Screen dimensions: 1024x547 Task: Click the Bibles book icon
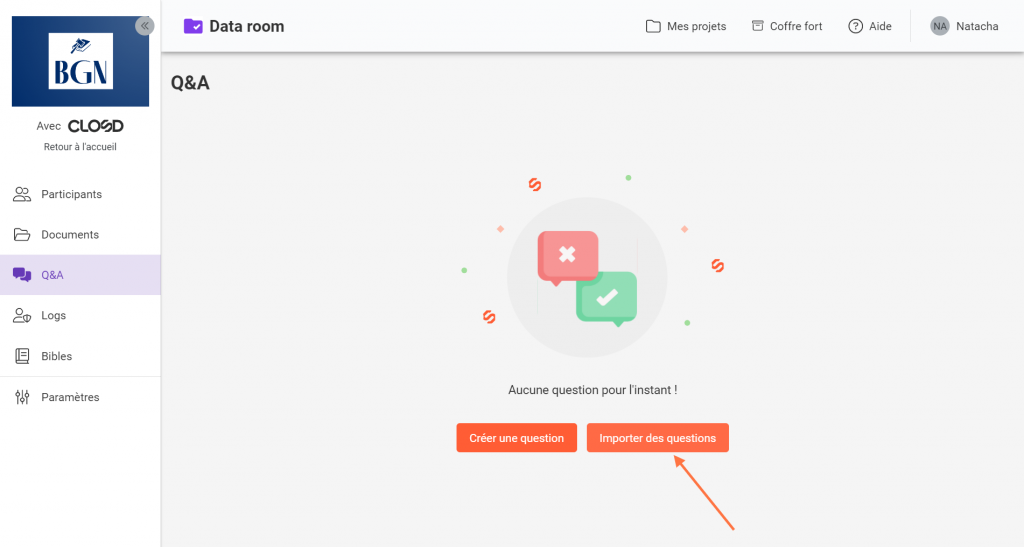(22, 356)
